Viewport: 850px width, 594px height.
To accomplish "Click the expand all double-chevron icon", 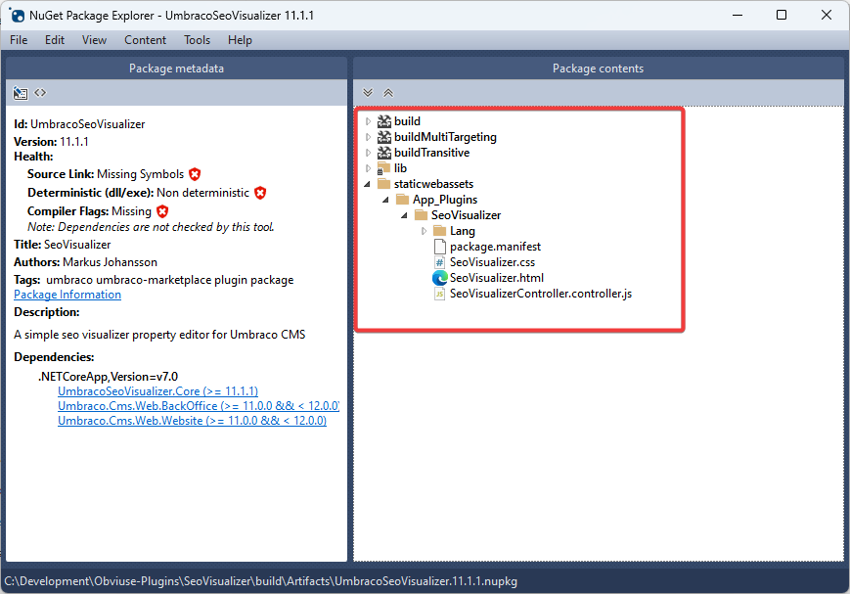I will point(368,93).
